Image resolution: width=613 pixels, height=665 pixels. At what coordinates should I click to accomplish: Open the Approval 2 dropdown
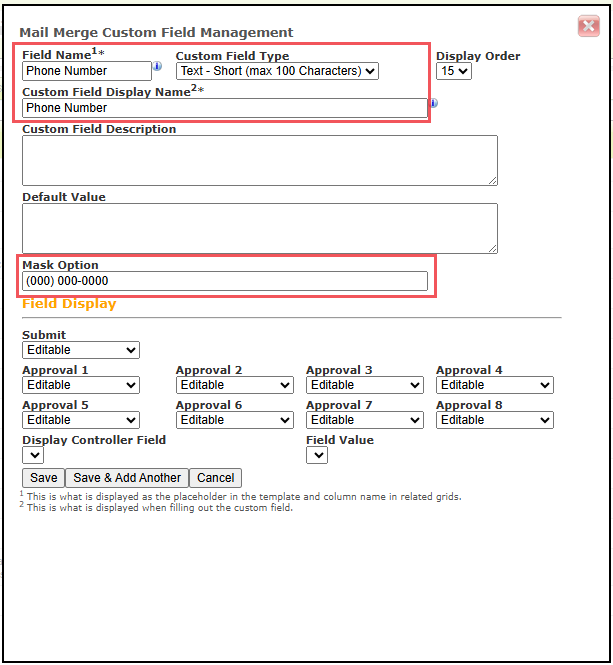coord(235,385)
